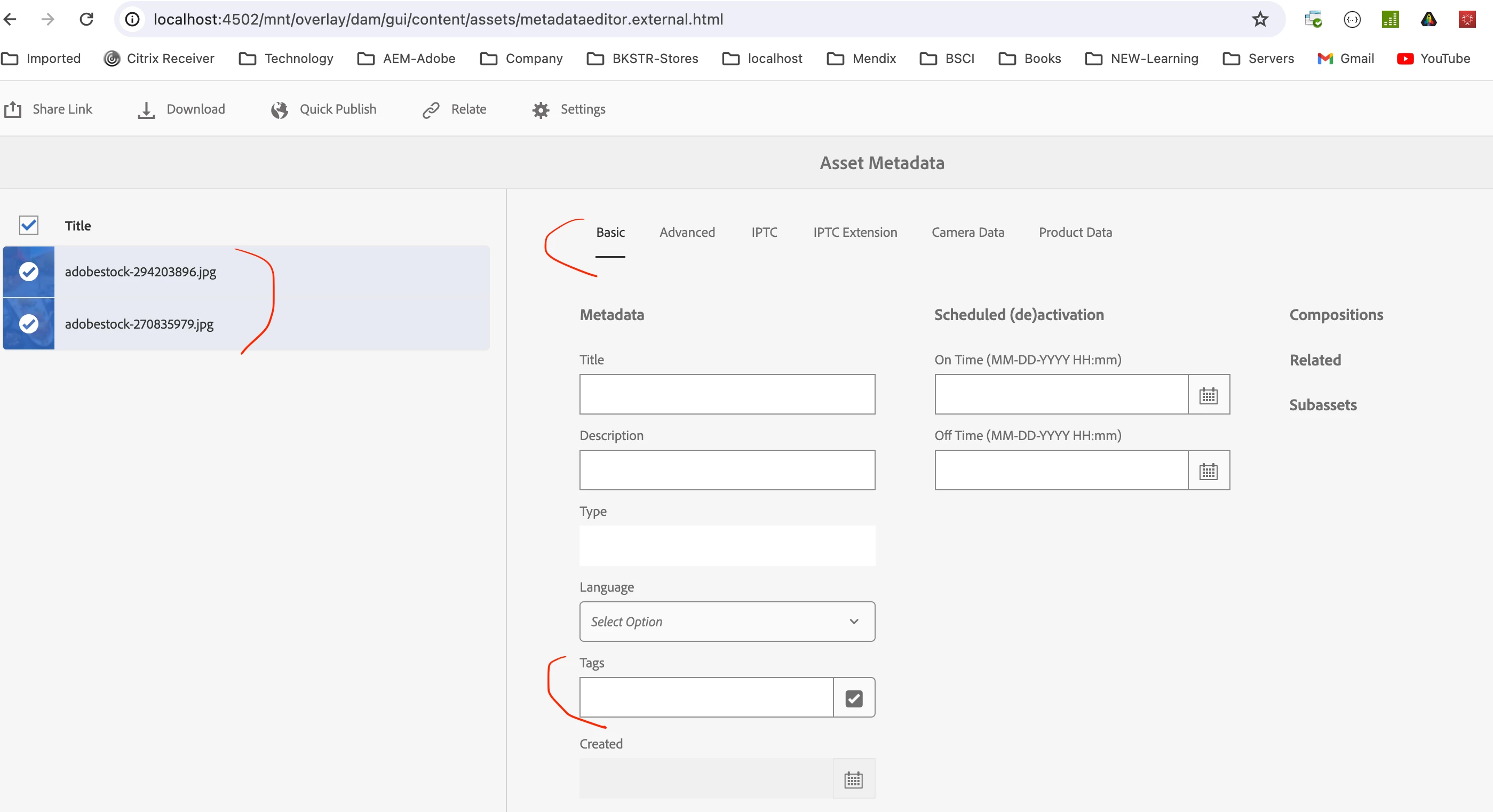The width and height of the screenshot is (1493, 812).
Task: Click the Download icon in toolbar
Action: pyautogui.click(x=146, y=109)
